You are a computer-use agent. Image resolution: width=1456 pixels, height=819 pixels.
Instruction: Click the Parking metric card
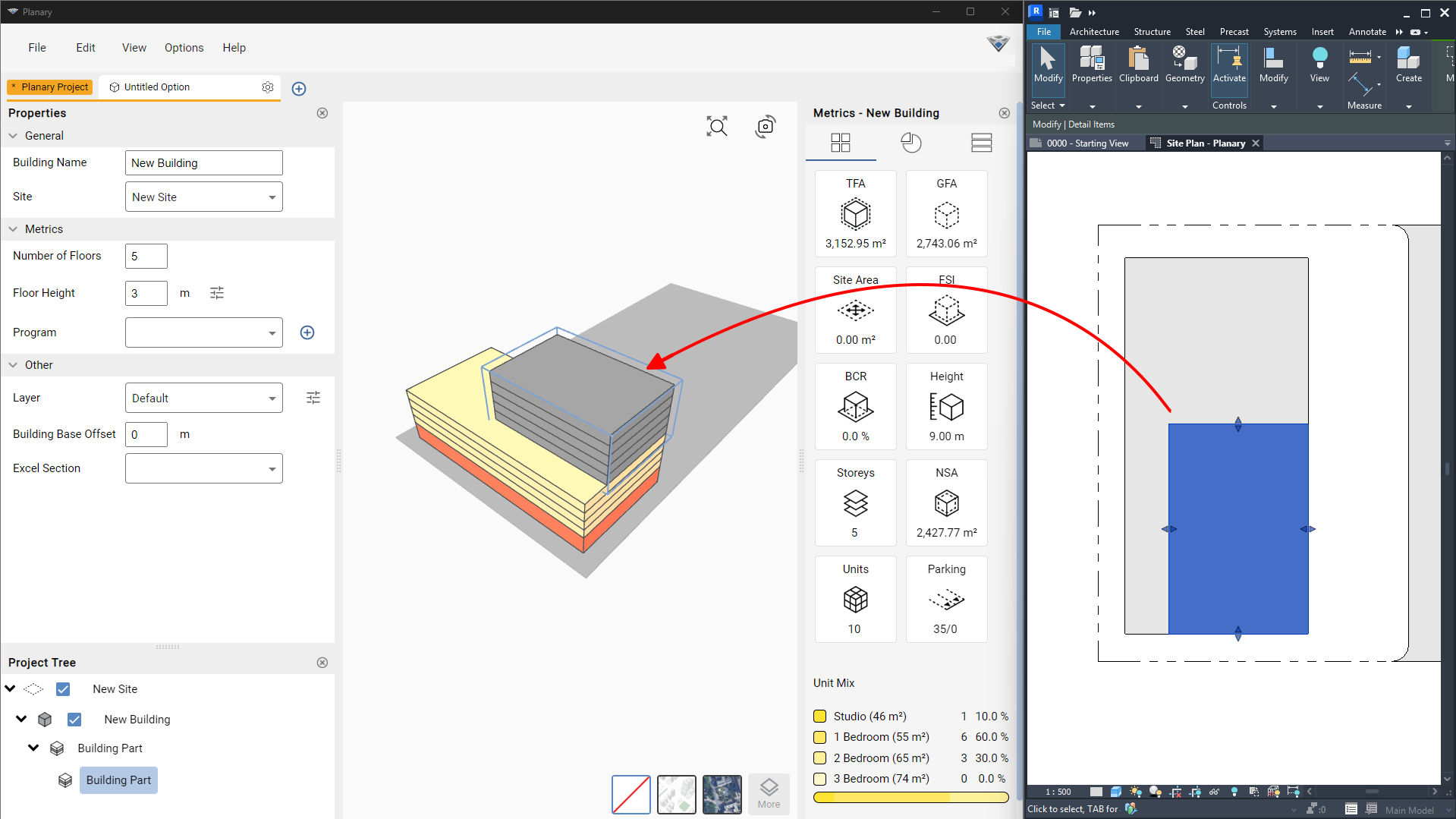click(947, 600)
